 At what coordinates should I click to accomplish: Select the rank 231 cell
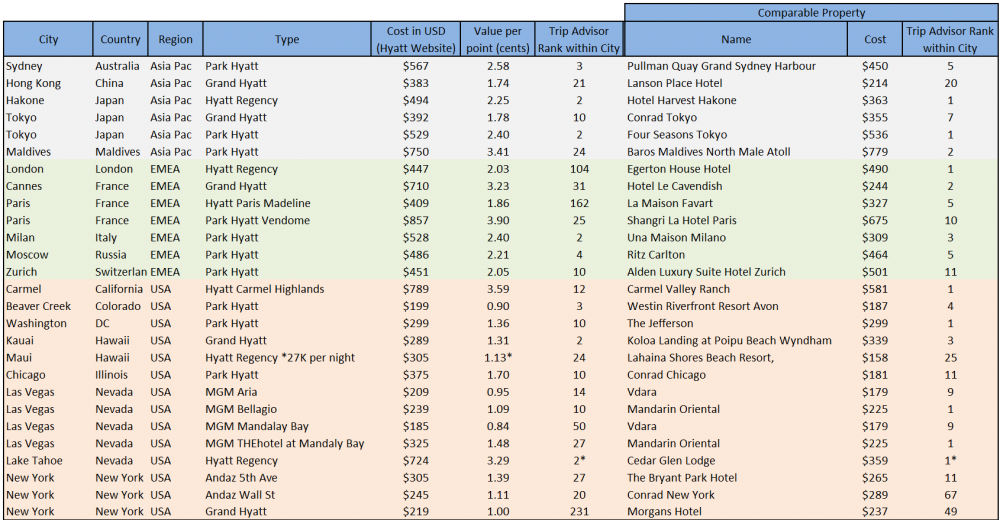(579, 512)
